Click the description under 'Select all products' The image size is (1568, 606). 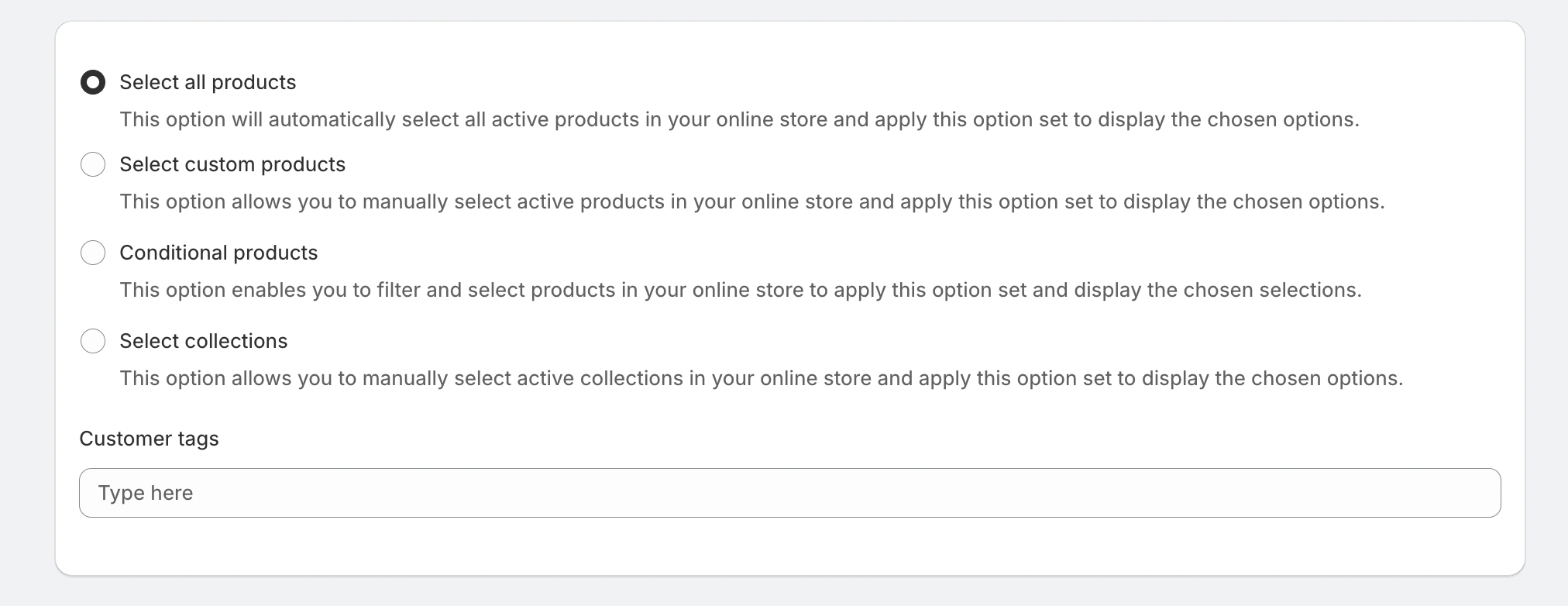[x=739, y=119]
